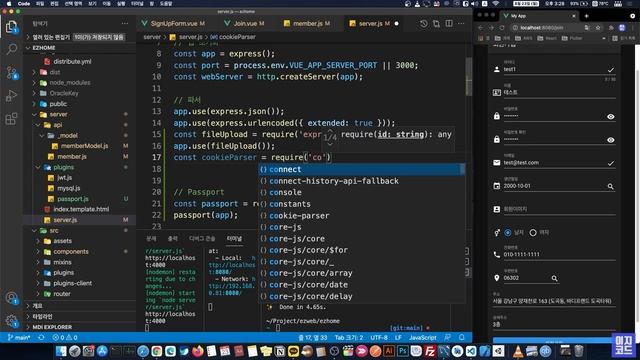Collapse the _model folder
This screenshot has width=640, height=360.
point(79,136)
